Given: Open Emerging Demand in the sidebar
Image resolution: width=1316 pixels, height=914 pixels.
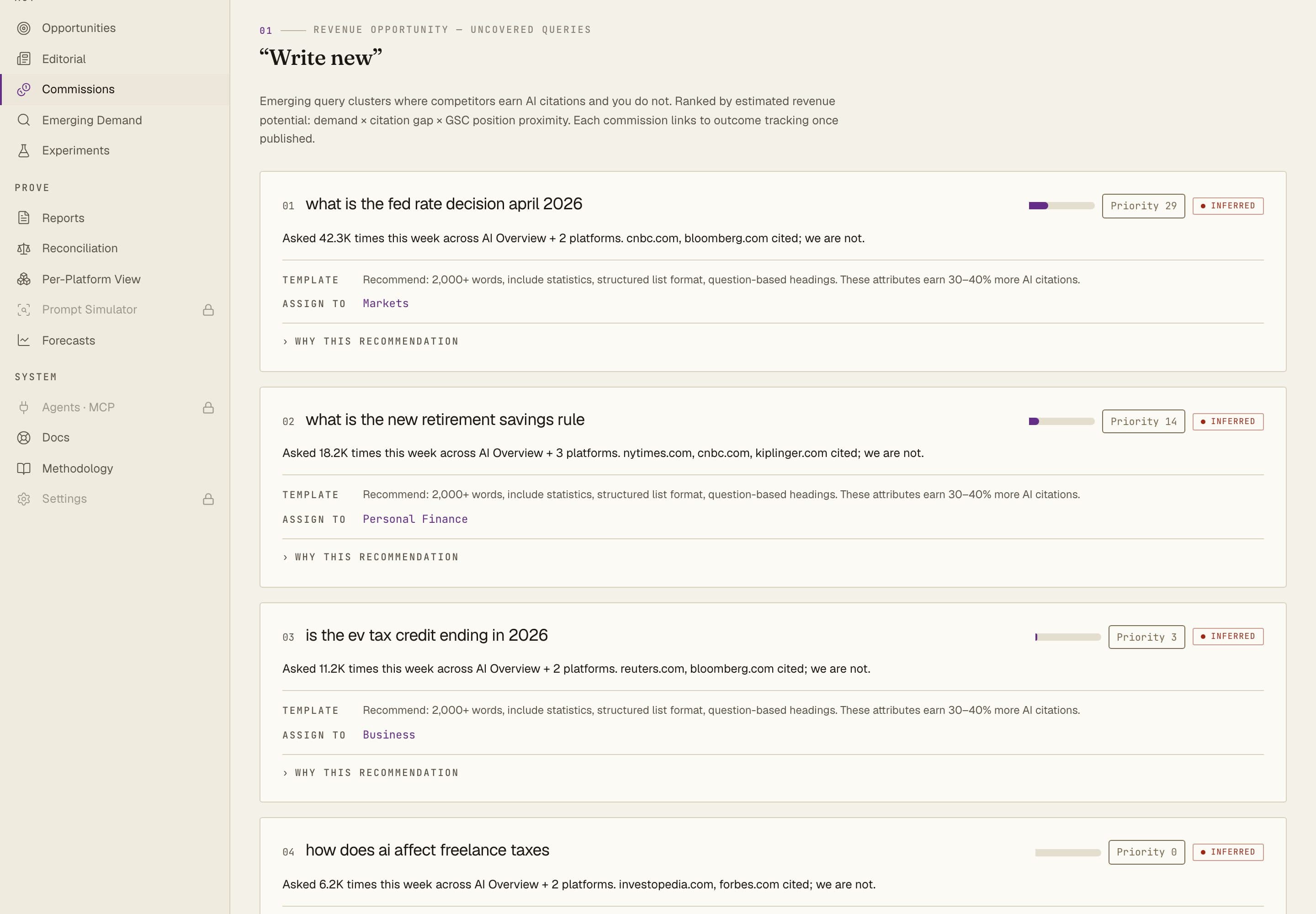Looking at the screenshot, I should 115,120.
